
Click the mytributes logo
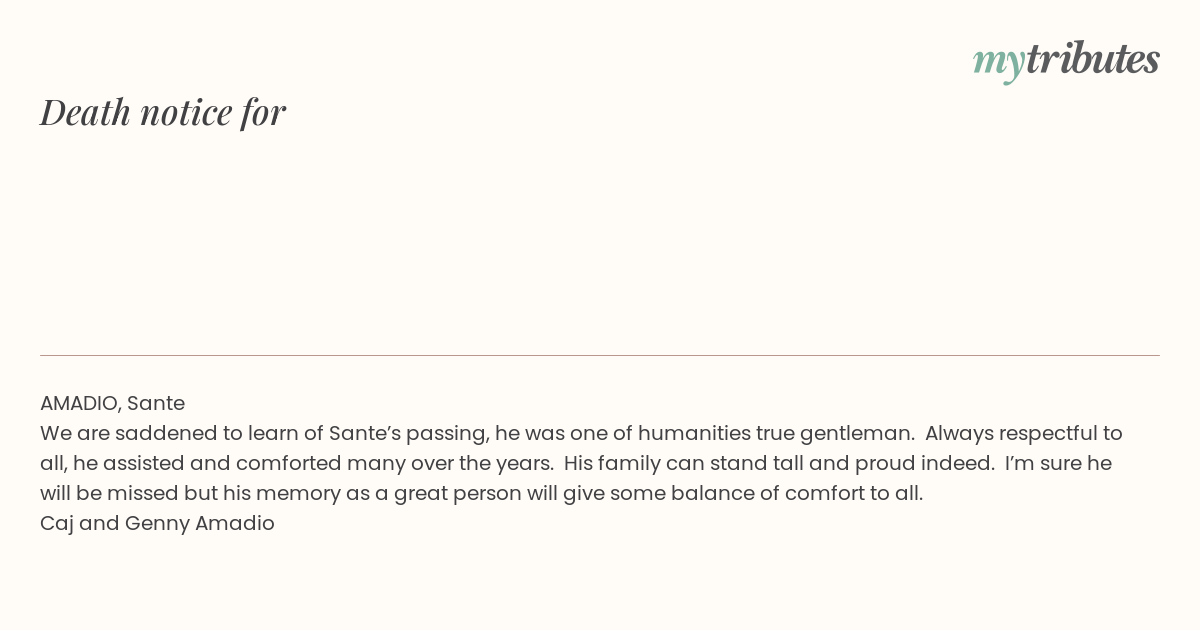click(1066, 60)
